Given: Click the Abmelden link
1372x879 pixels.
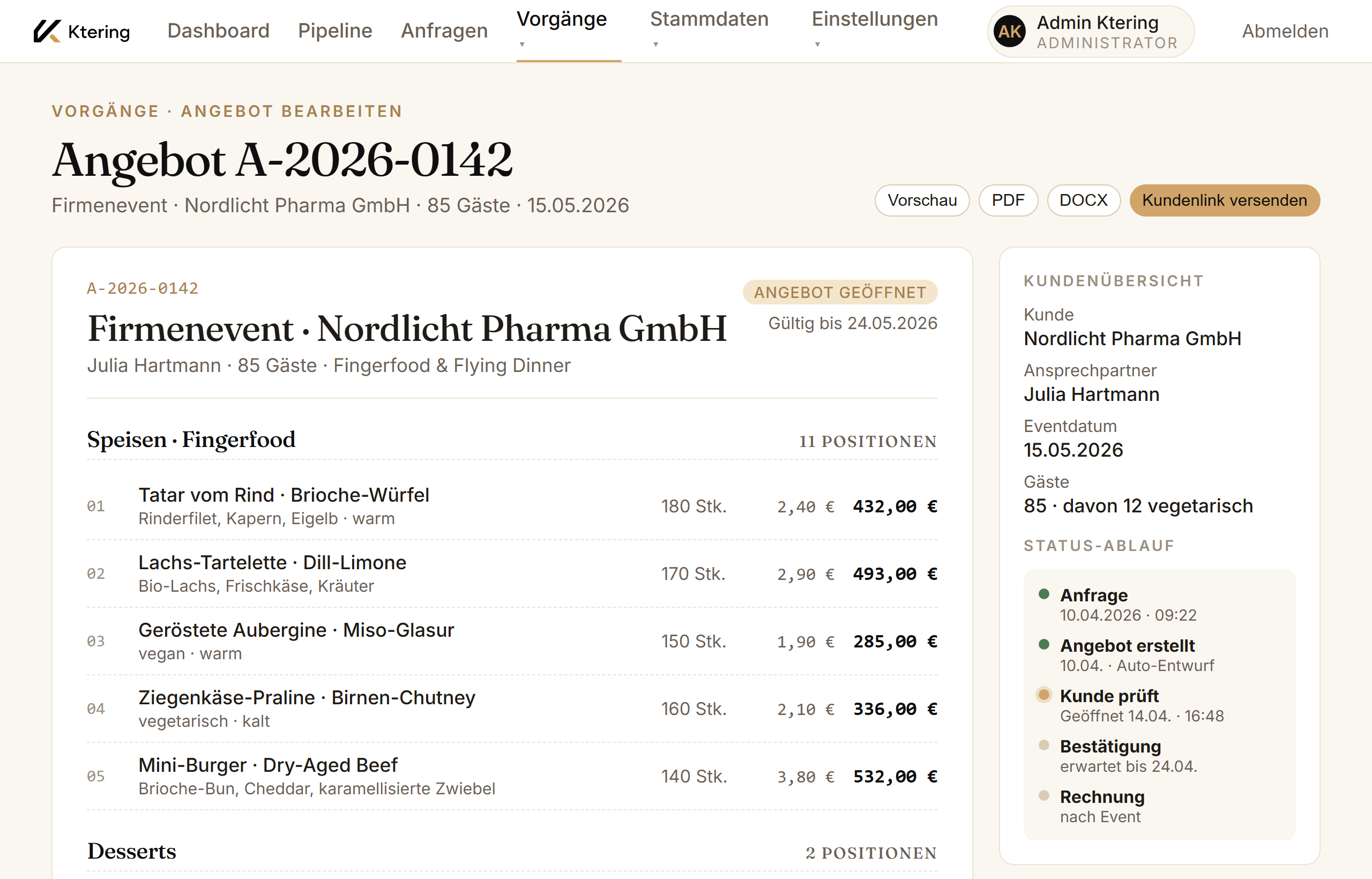Looking at the screenshot, I should 1285,31.
